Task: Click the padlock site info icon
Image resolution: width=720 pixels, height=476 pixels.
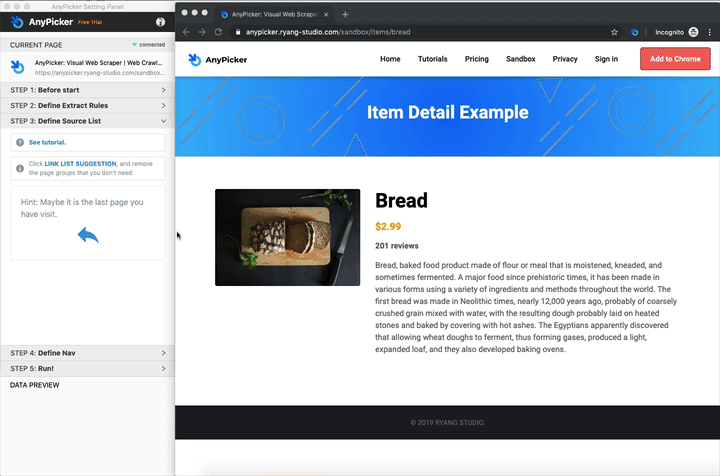Action: point(238,32)
